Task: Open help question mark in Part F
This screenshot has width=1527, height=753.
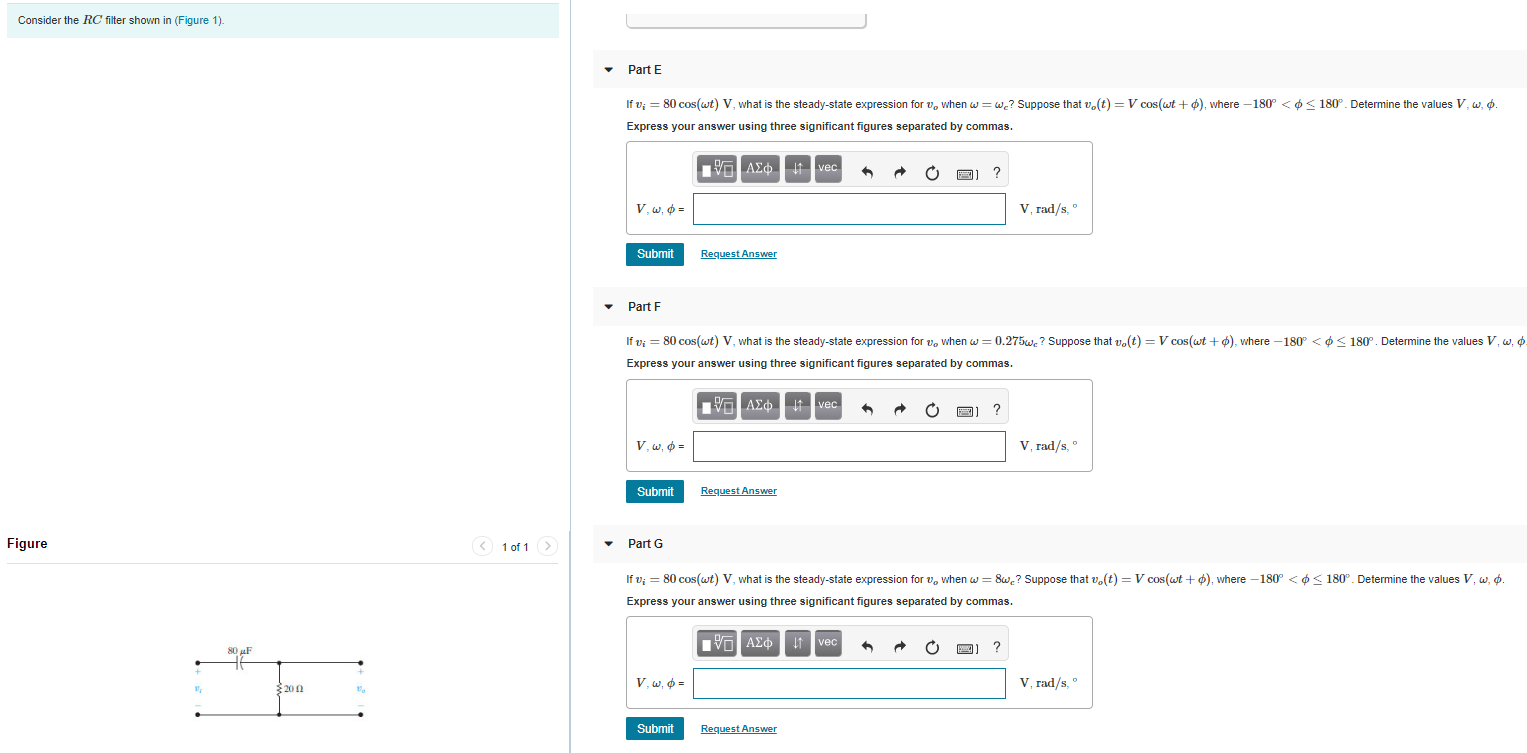Action: coord(997,410)
